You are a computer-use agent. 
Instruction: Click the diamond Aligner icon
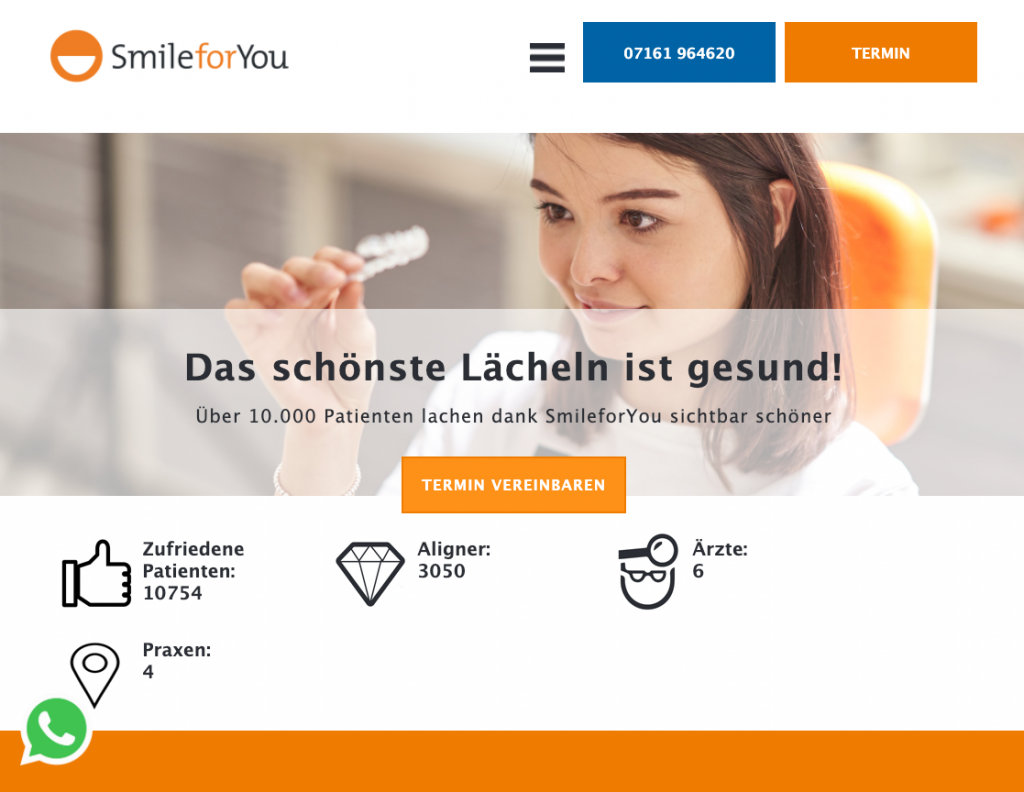tap(370, 573)
